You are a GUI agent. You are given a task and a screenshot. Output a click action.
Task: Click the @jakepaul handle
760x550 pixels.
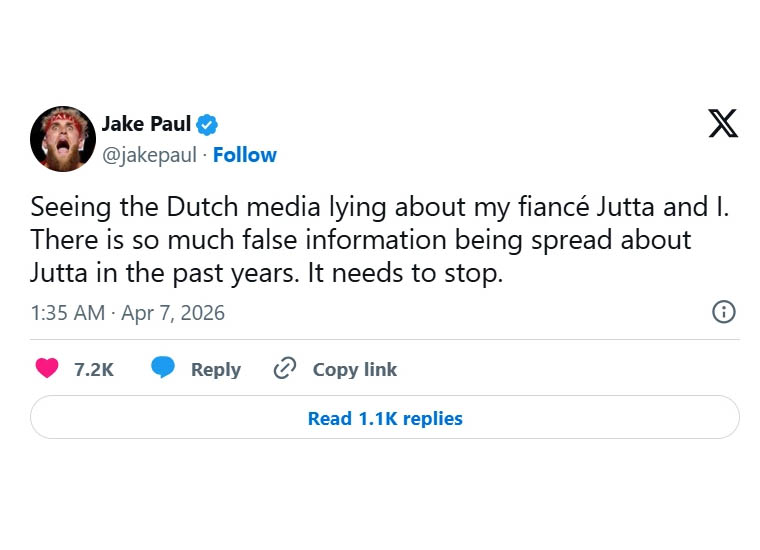click(x=149, y=155)
